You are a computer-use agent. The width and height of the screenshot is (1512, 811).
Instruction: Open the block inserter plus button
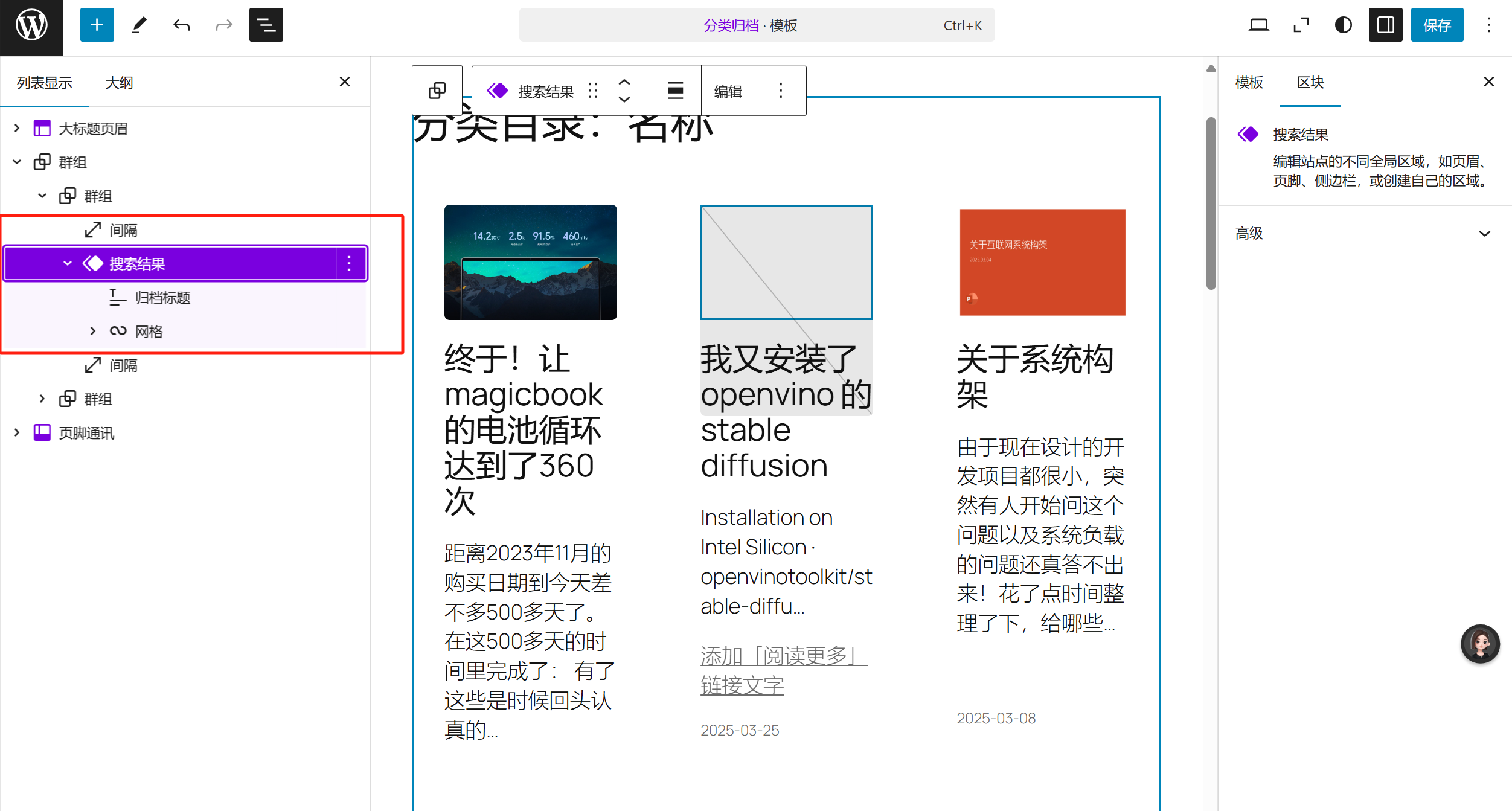pyautogui.click(x=97, y=25)
